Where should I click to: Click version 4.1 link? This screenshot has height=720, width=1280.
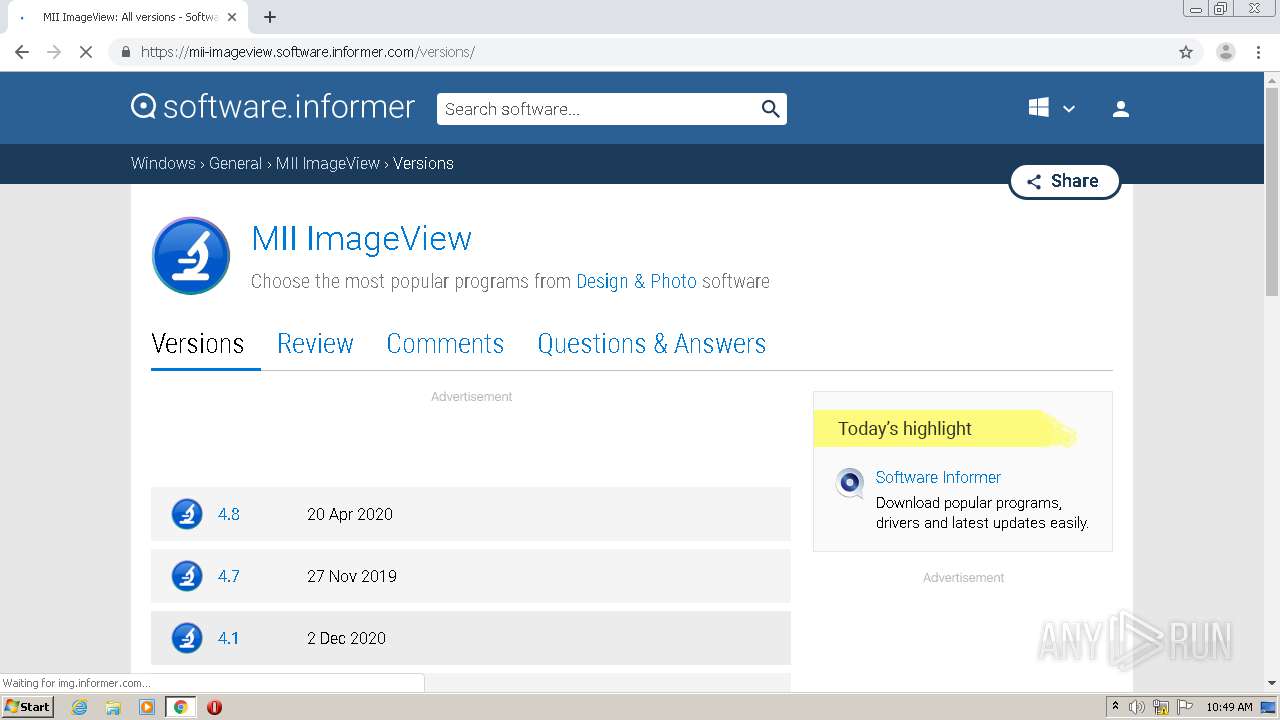[x=229, y=638]
